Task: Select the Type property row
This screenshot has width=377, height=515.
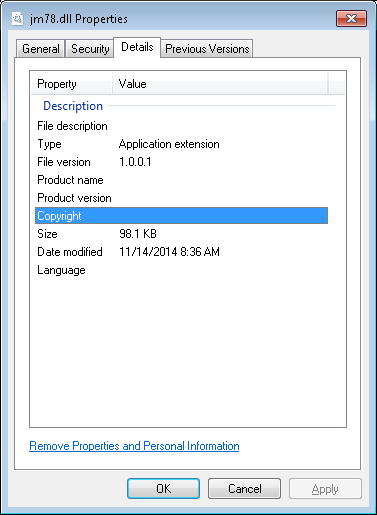Action: tap(181, 144)
